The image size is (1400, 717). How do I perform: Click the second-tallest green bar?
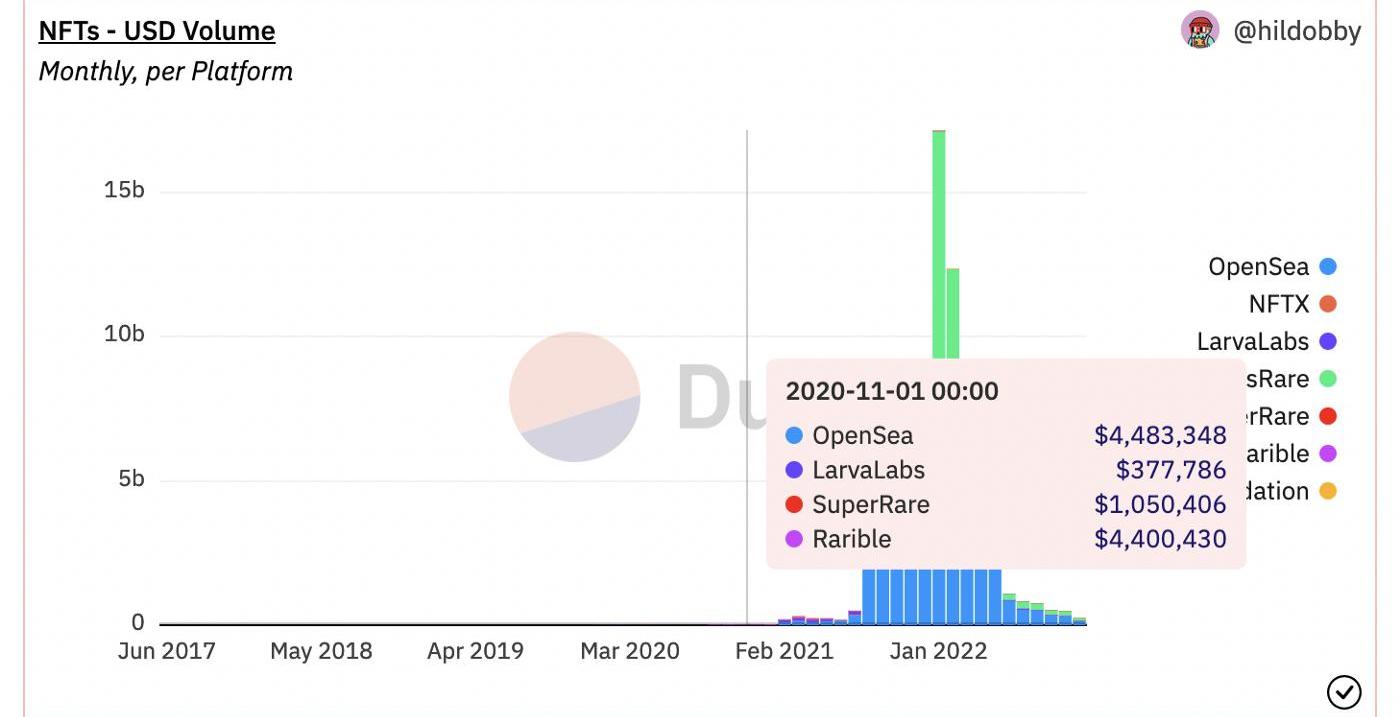pyautogui.click(x=953, y=314)
